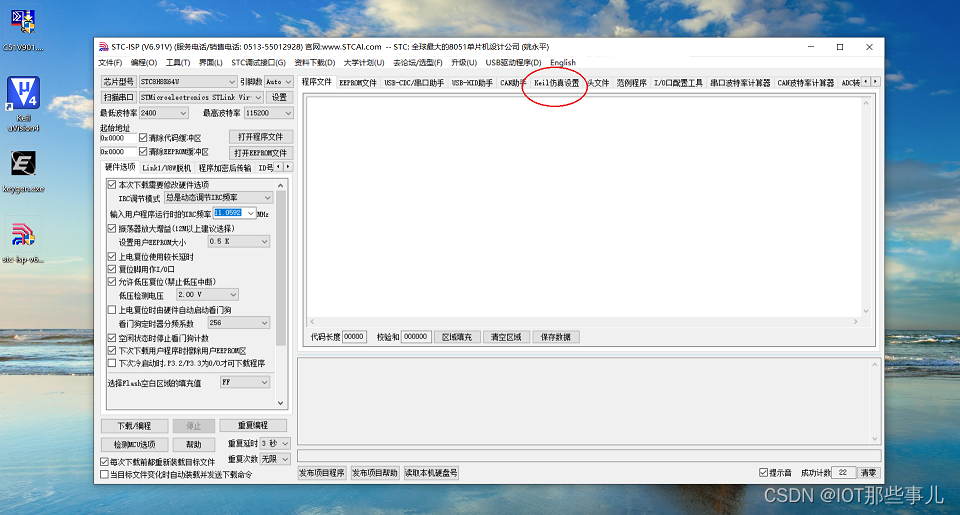Switch to the Keil仿真设置 tab

pos(556,83)
